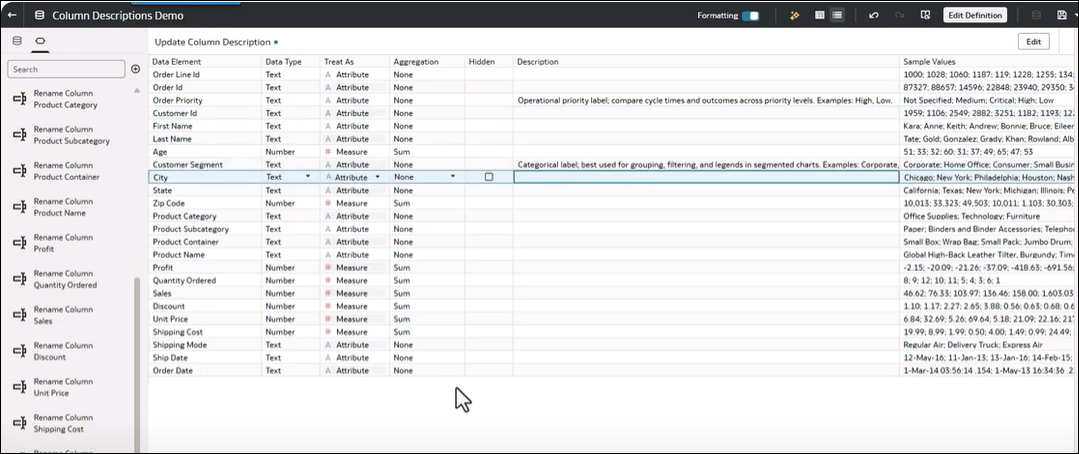Click the greyed database icon in toolbar
This screenshot has height=454, width=1079.
[x=1036, y=15]
